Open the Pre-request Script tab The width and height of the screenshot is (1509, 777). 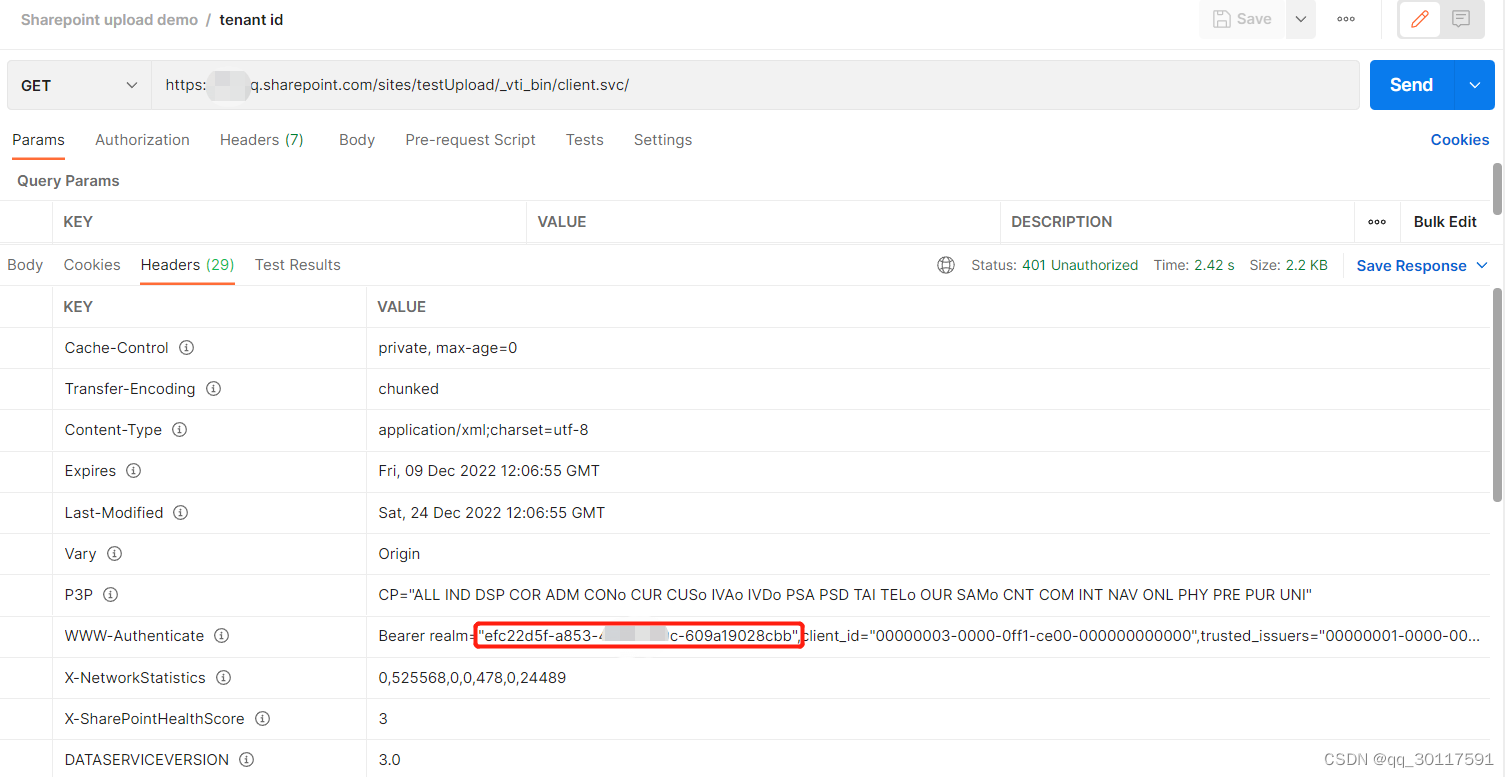pyautogui.click(x=470, y=140)
